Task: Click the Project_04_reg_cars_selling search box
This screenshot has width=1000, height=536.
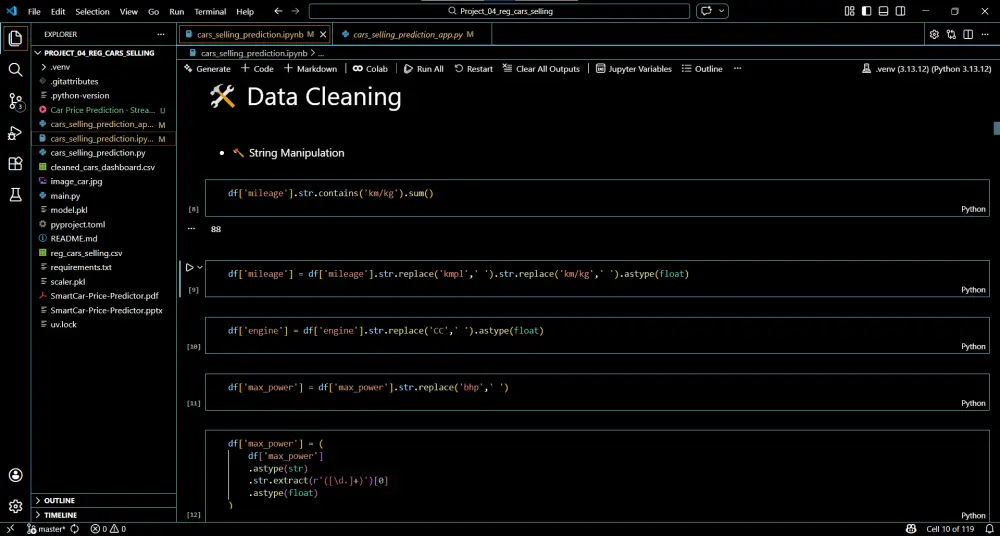Action: click(499, 11)
